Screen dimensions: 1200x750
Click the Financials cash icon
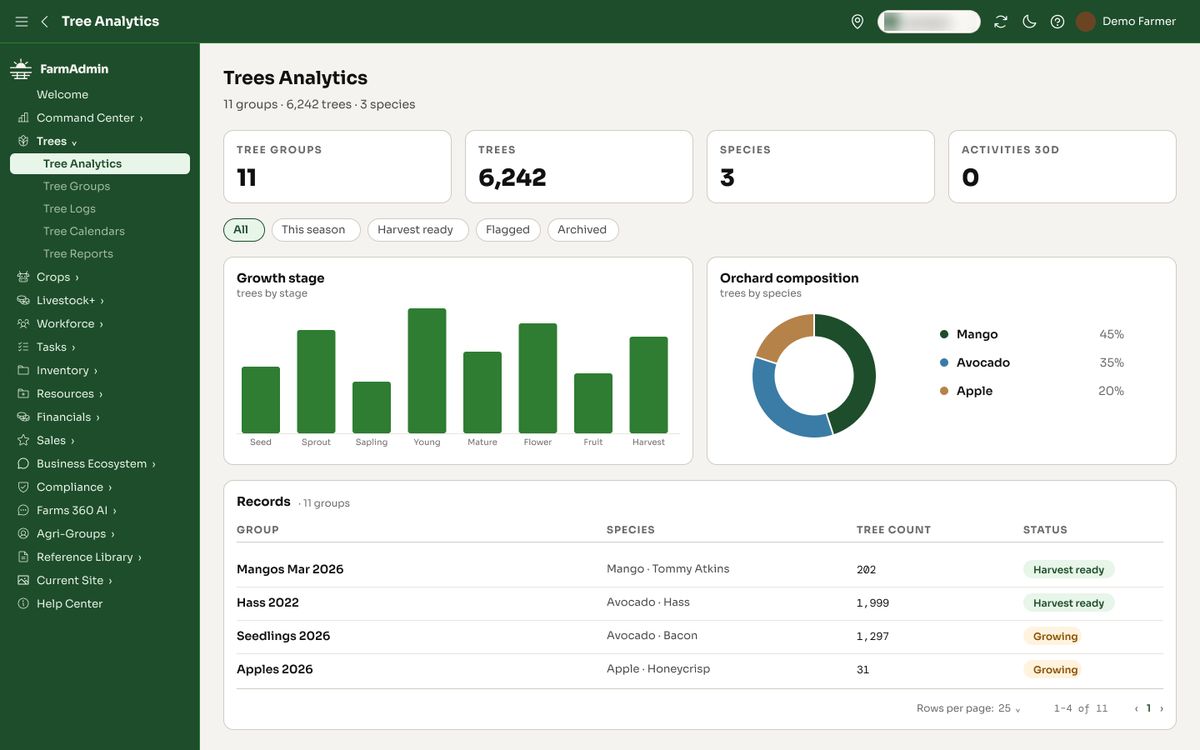coord(23,417)
